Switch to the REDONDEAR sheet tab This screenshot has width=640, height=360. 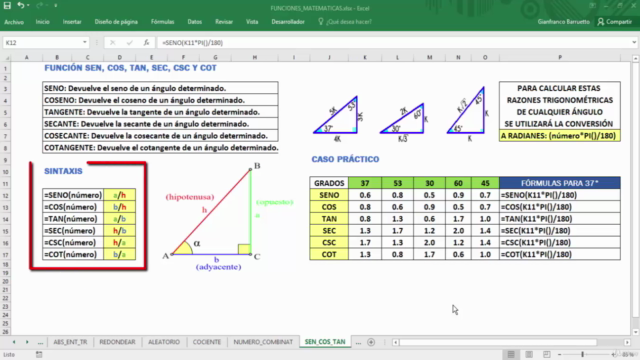click(117, 342)
